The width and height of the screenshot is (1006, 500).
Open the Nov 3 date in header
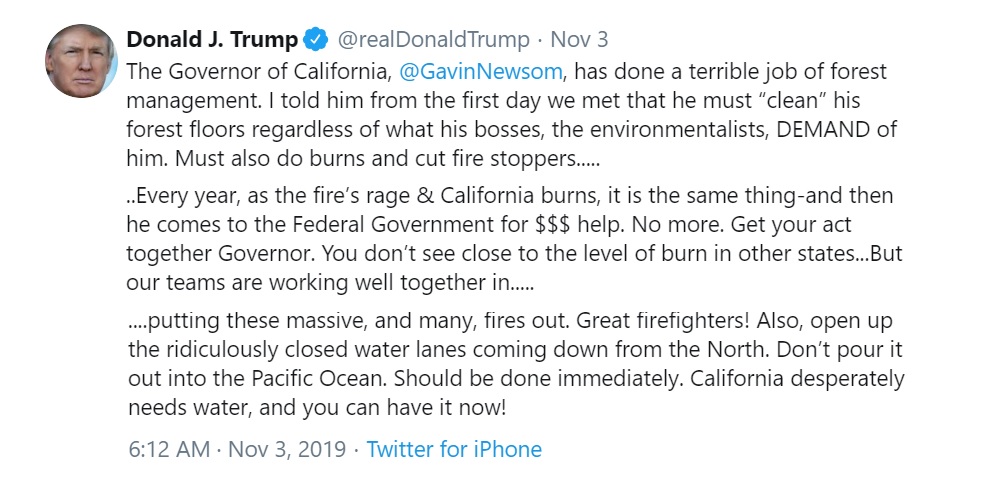(579, 40)
